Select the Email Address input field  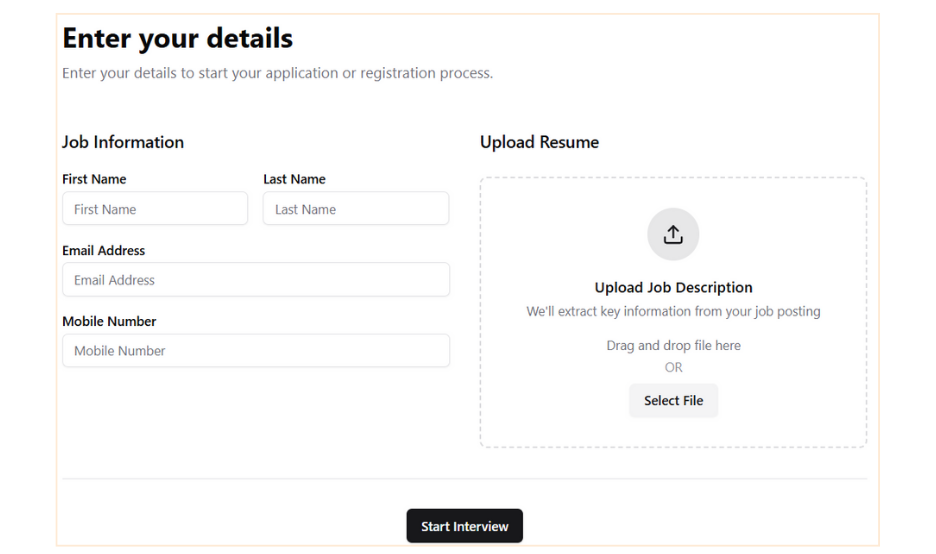coord(255,280)
